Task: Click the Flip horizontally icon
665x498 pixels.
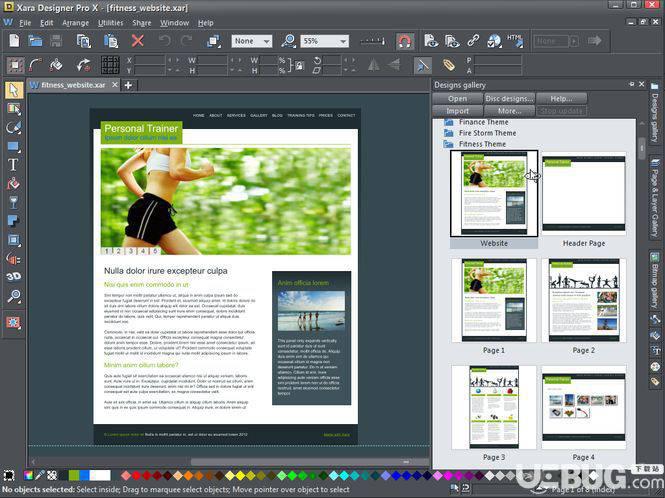Action: (x=373, y=65)
